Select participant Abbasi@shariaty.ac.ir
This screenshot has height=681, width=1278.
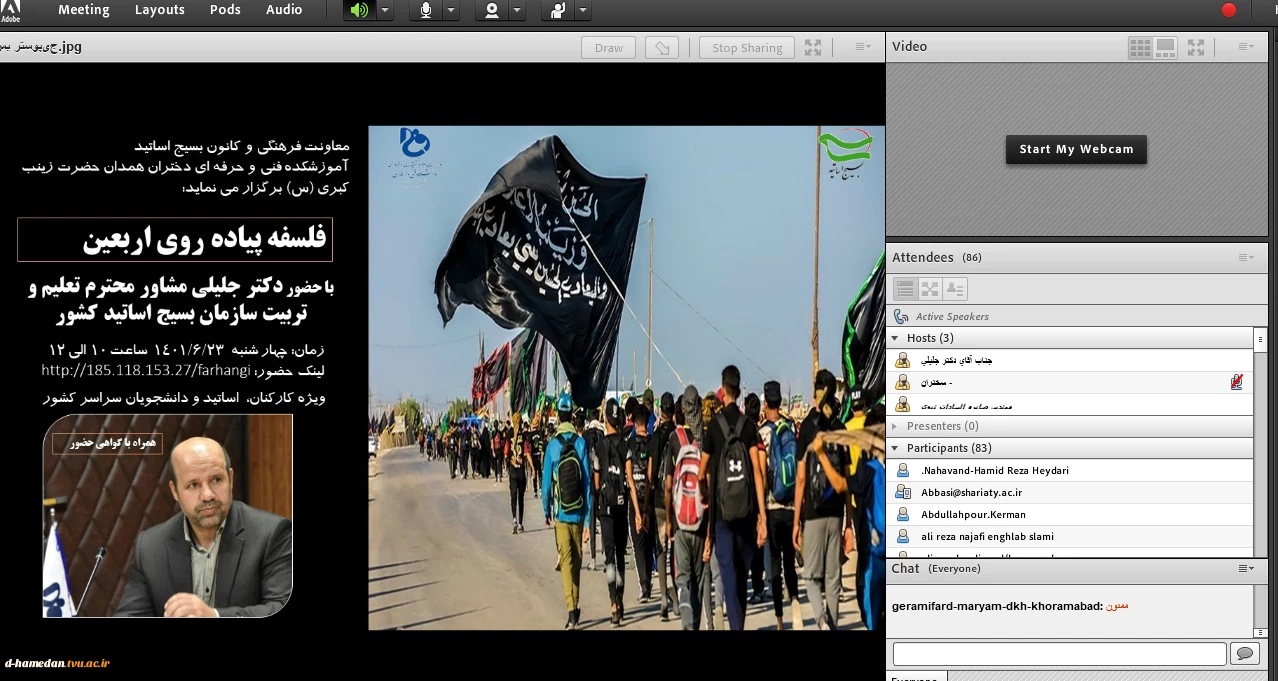point(1070,492)
